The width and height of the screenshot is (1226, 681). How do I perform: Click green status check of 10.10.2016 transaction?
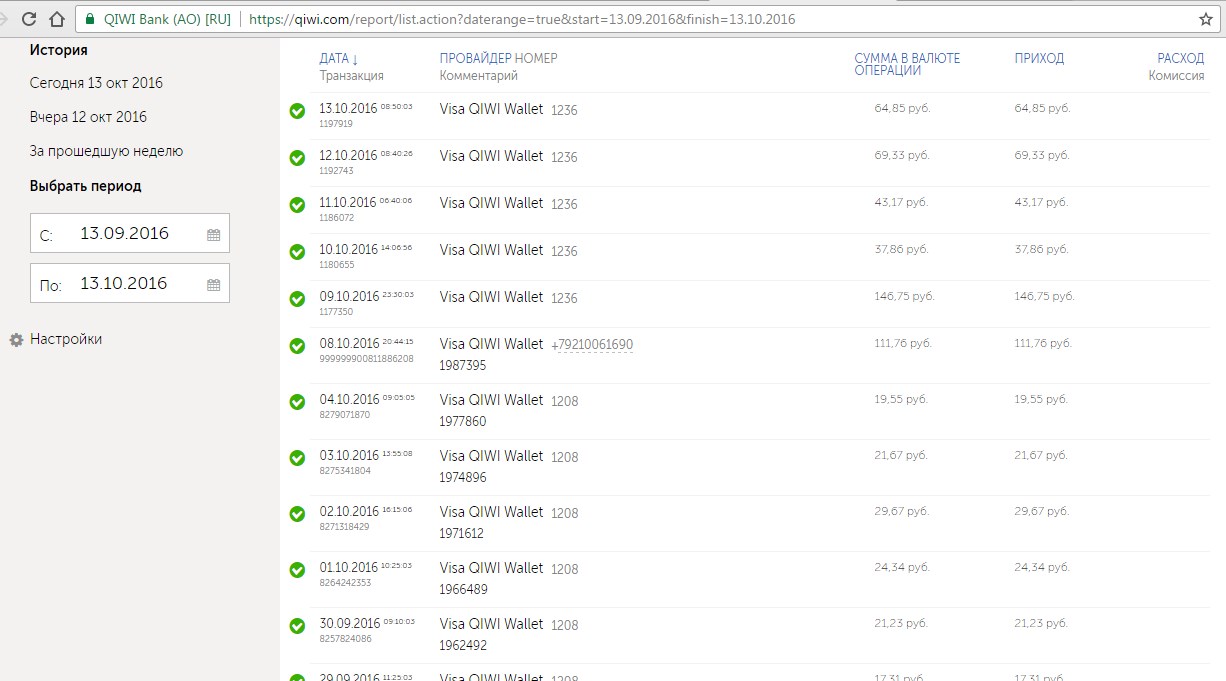tap(297, 252)
